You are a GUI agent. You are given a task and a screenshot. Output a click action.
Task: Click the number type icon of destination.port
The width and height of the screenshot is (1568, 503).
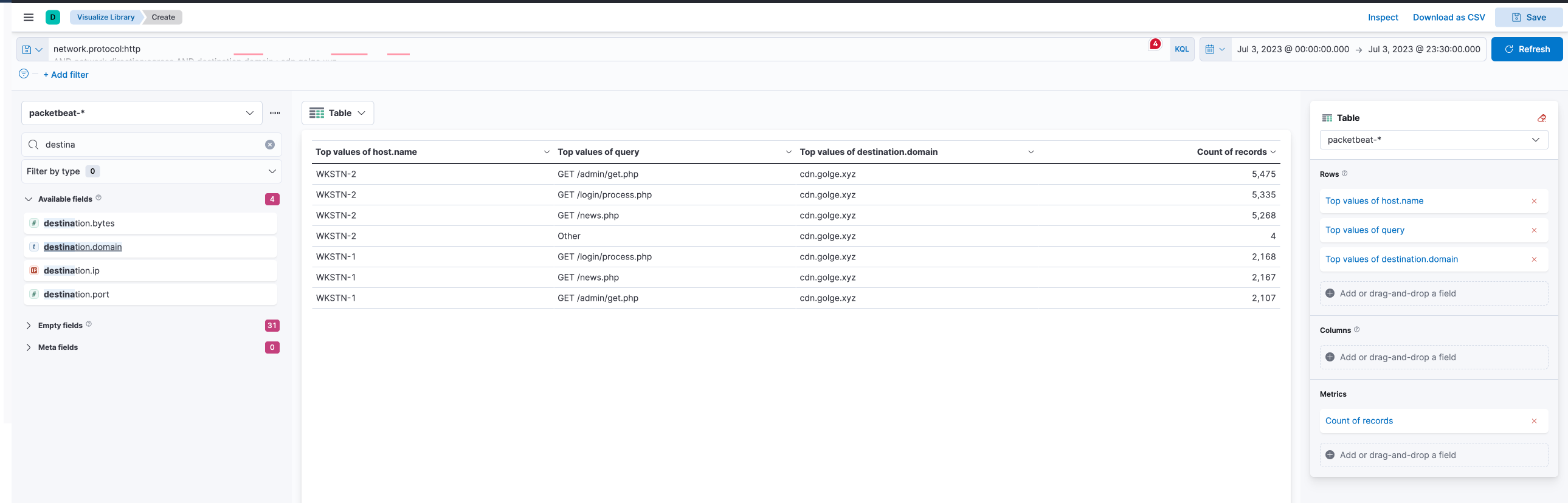pos(34,295)
